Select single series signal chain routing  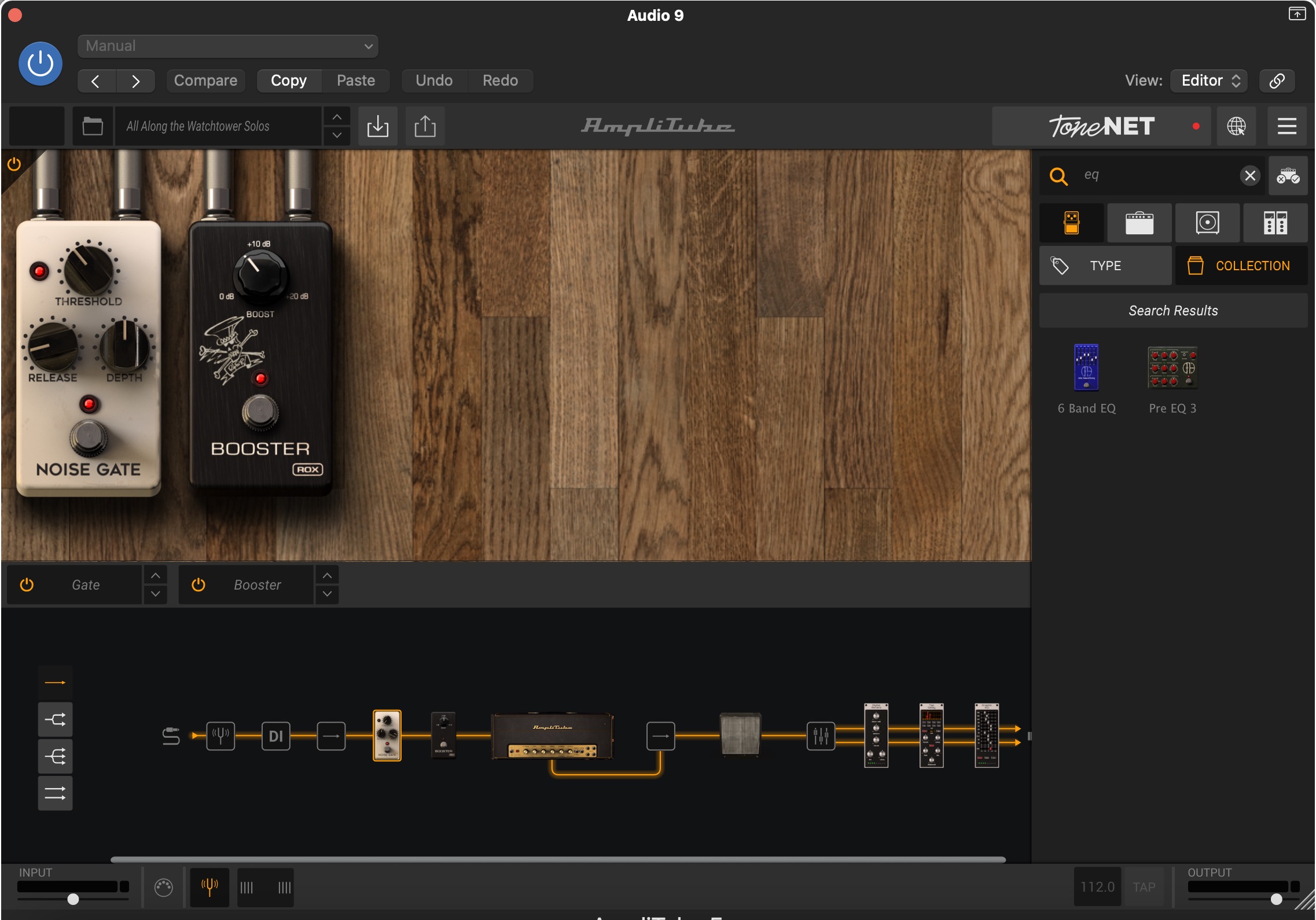55,683
